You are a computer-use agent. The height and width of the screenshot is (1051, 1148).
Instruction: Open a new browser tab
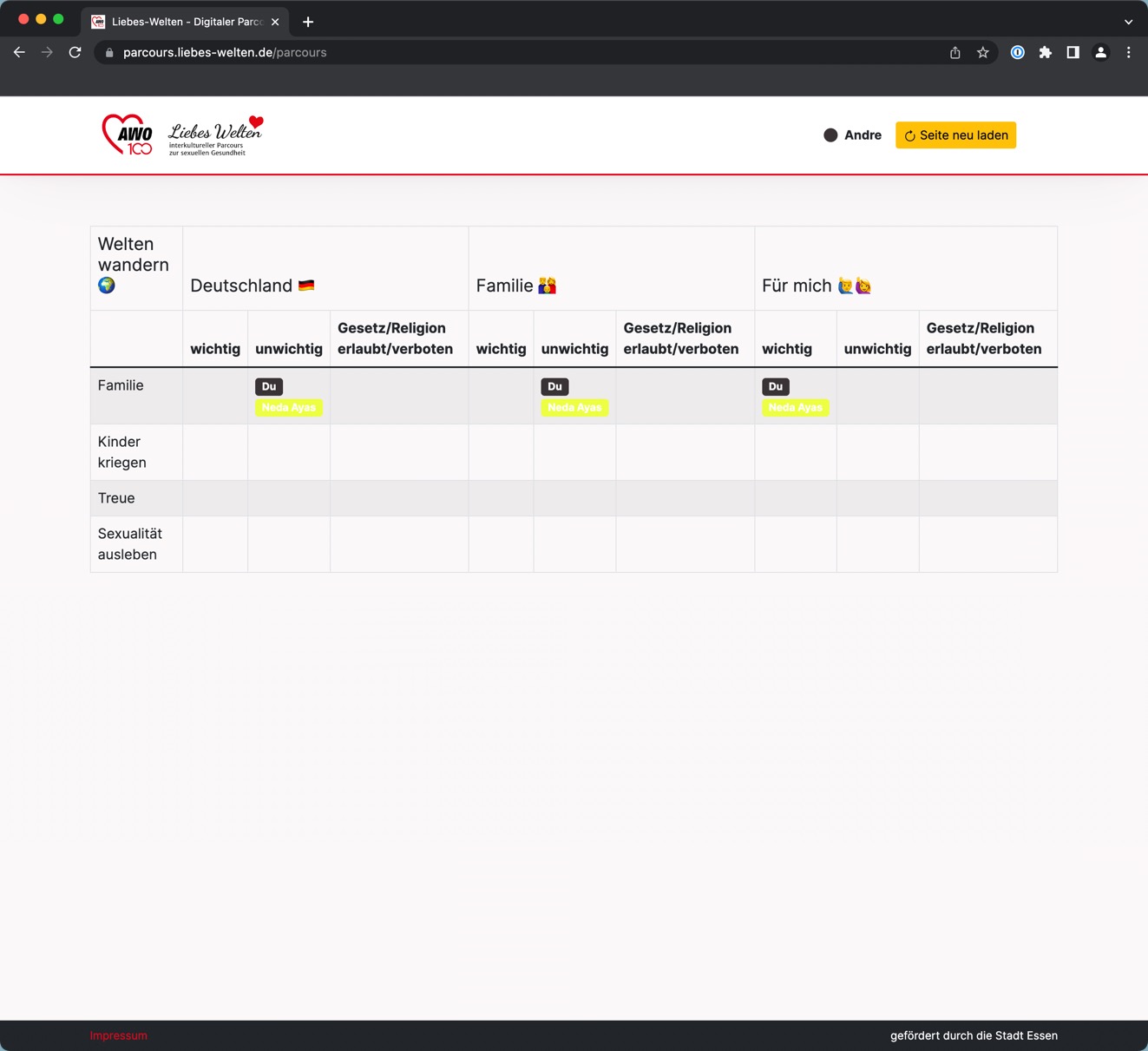click(308, 22)
